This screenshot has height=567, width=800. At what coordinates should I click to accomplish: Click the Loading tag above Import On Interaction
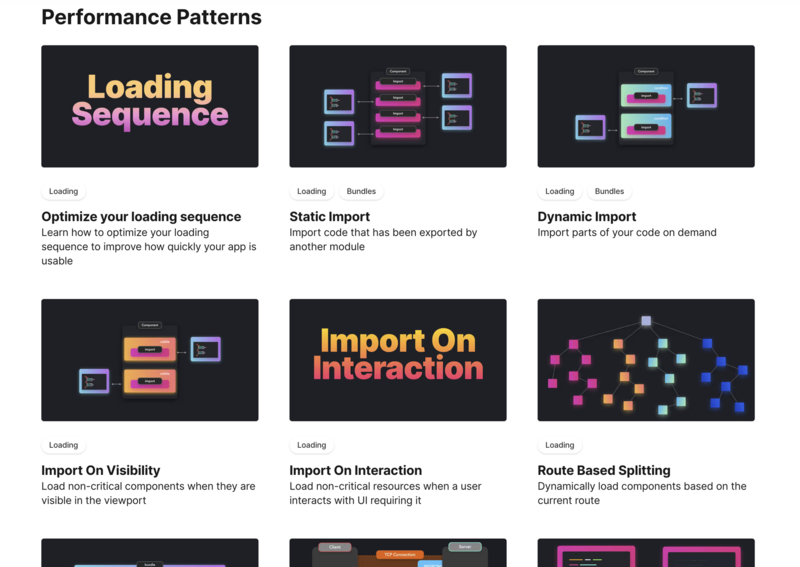pos(311,445)
